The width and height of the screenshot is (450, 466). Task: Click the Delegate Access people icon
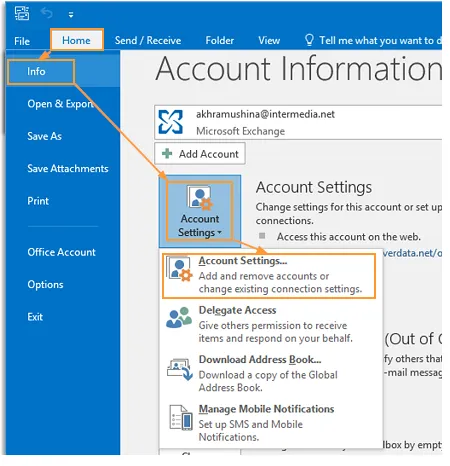click(179, 317)
